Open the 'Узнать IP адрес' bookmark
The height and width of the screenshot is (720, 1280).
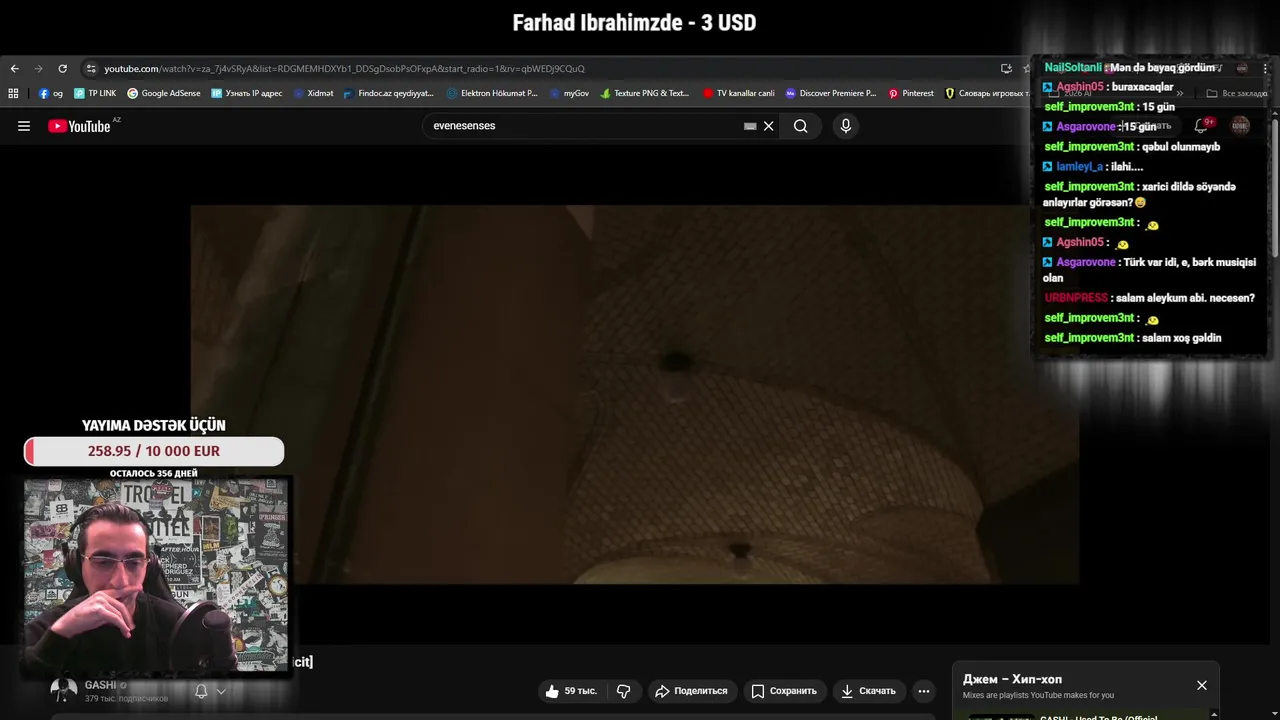click(247, 93)
